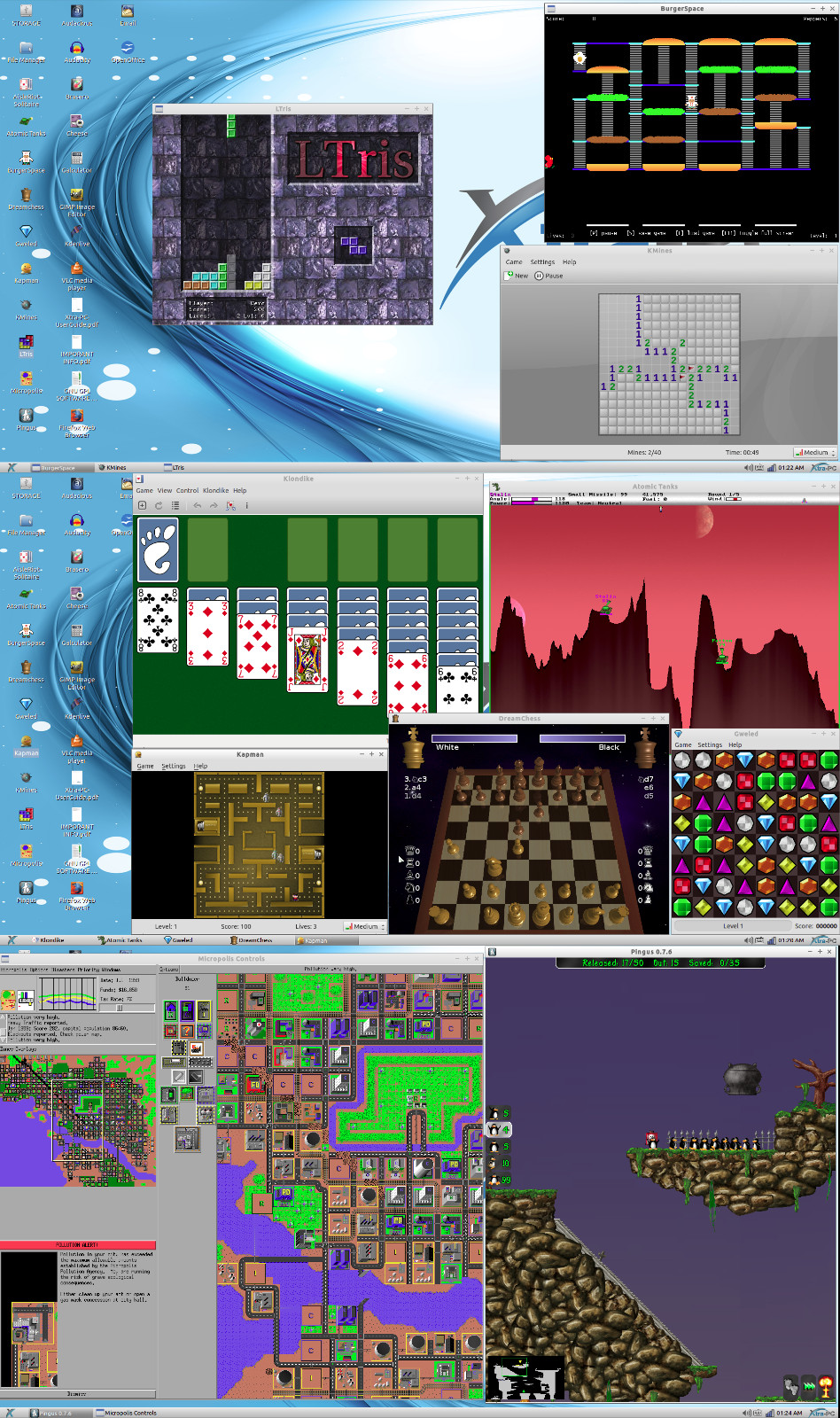Image resolution: width=840 pixels, height=1418 pixels.
Task: Click the New button in KMines
Action: [517, 276]
